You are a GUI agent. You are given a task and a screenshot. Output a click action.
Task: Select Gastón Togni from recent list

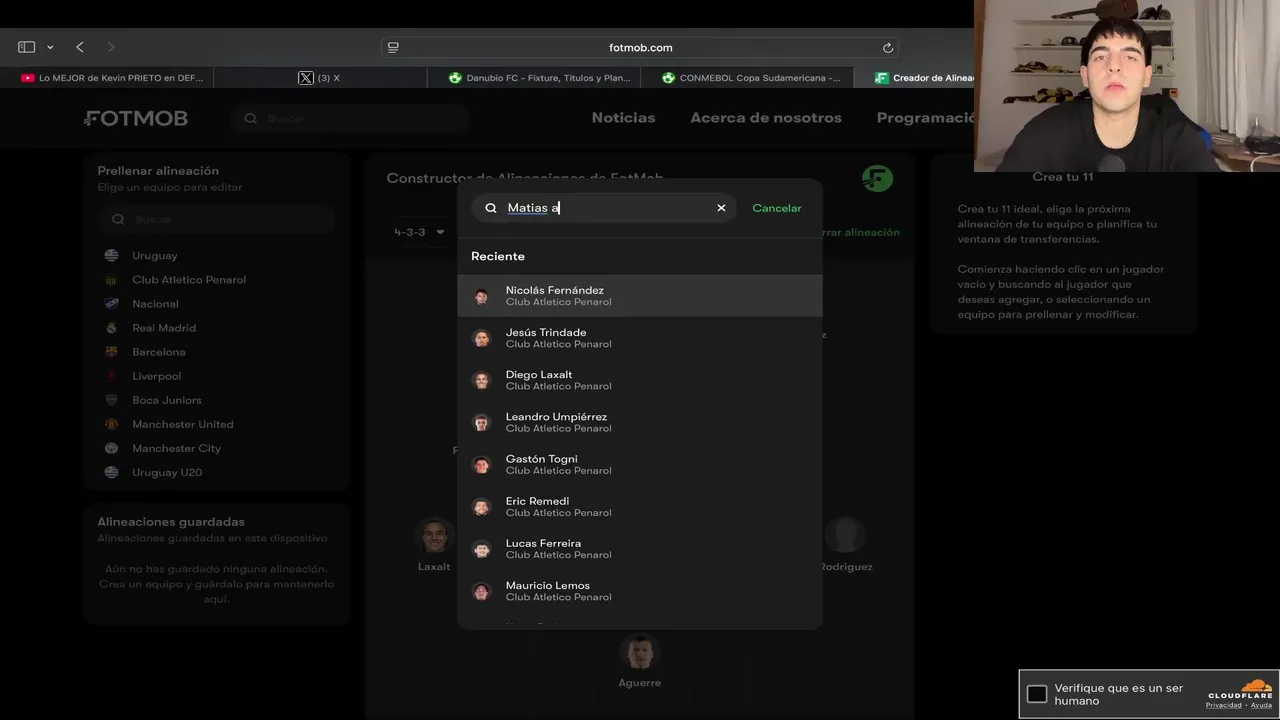tap(640, 464)
